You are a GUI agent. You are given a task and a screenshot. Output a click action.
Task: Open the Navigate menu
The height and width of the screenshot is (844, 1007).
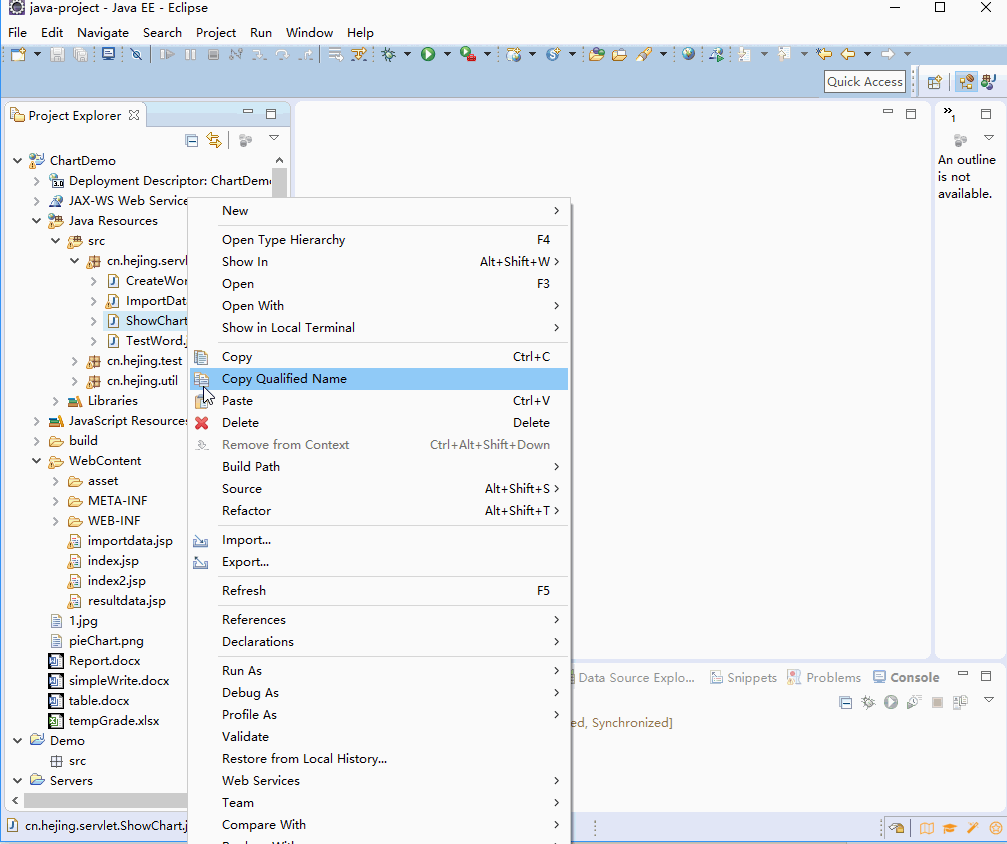(x=103, y=33)
